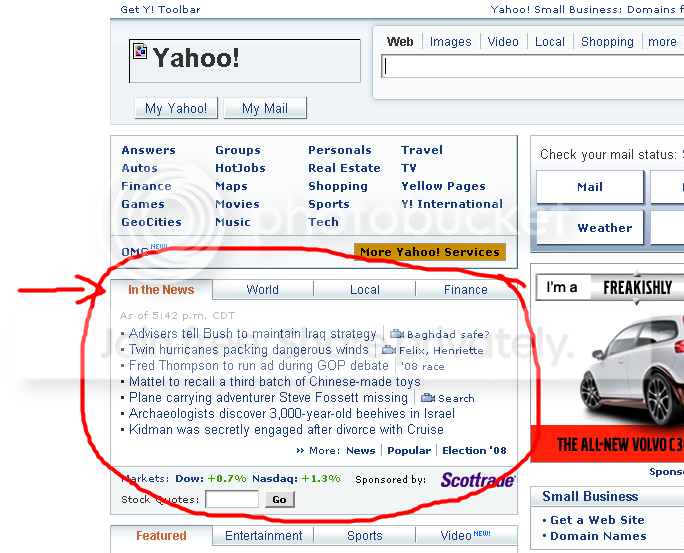
Task: Click the stock quotes input field
Action: (232, 499)
